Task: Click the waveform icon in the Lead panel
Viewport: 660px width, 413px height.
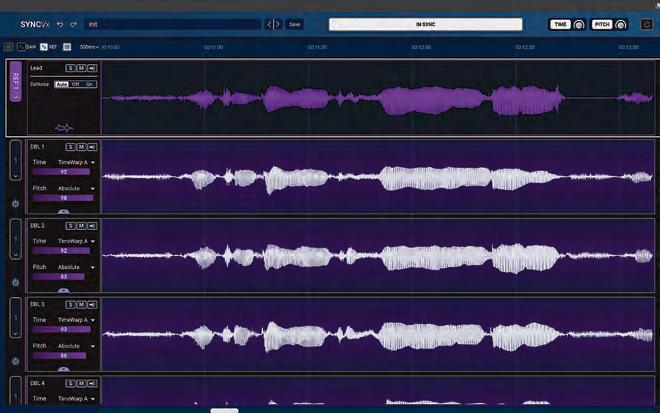Action: 64,127
